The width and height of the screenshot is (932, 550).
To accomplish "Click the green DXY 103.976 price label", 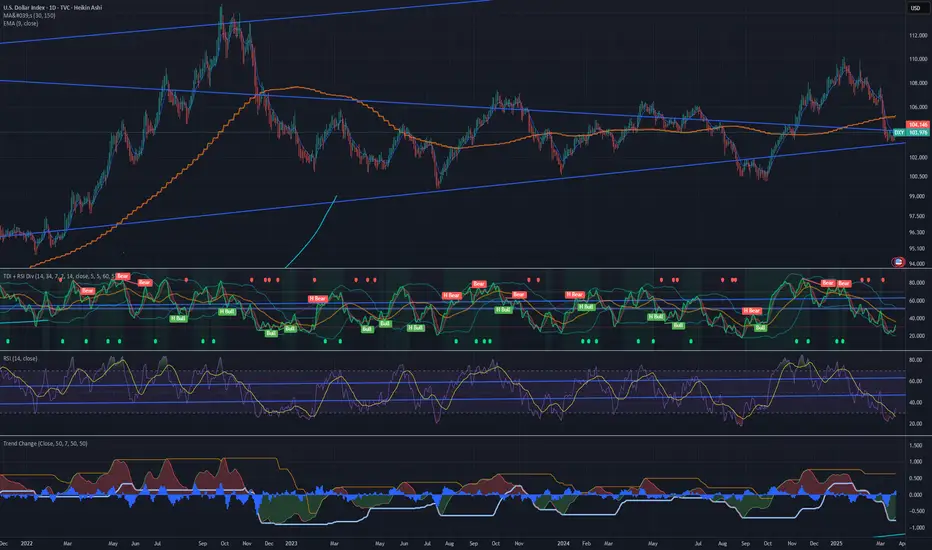I will (x=911, y=133).
